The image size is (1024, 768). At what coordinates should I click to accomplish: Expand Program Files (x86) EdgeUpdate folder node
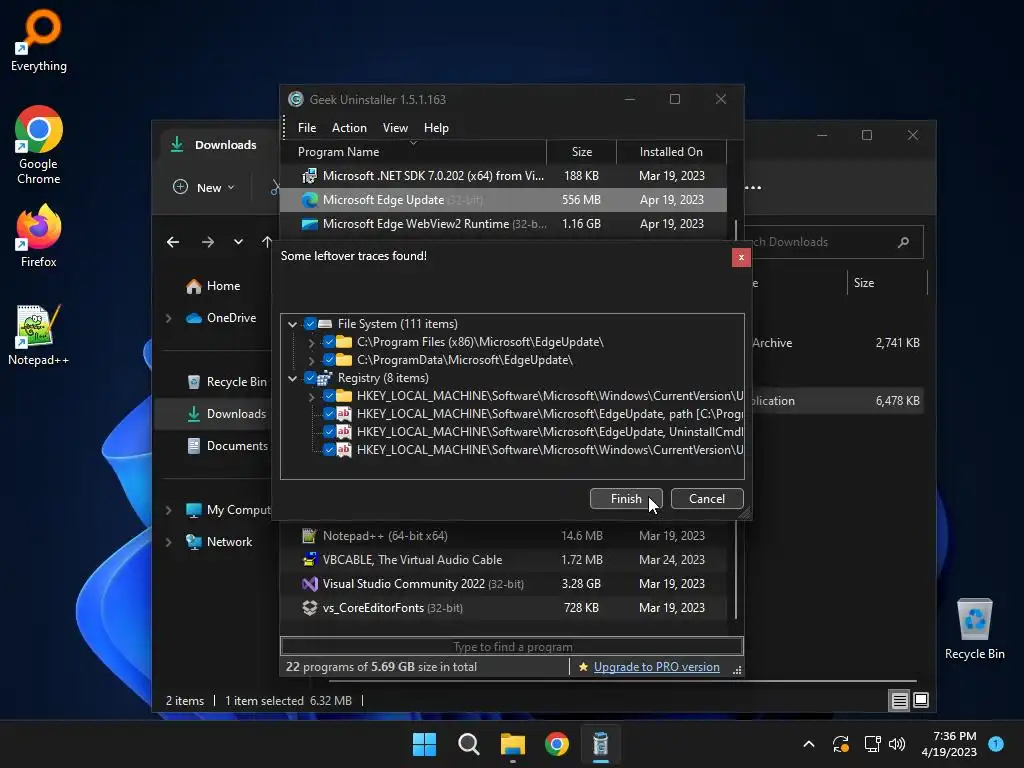(312, 342)
